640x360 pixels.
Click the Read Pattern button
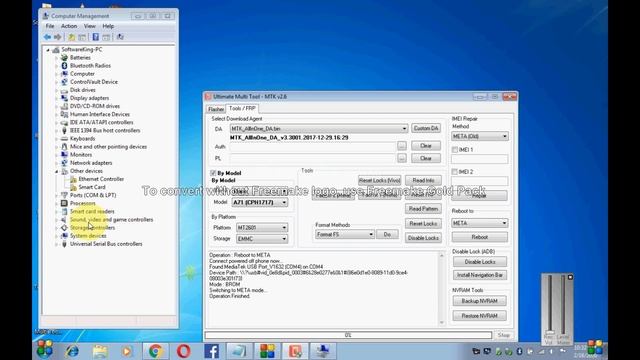point(423,209)
